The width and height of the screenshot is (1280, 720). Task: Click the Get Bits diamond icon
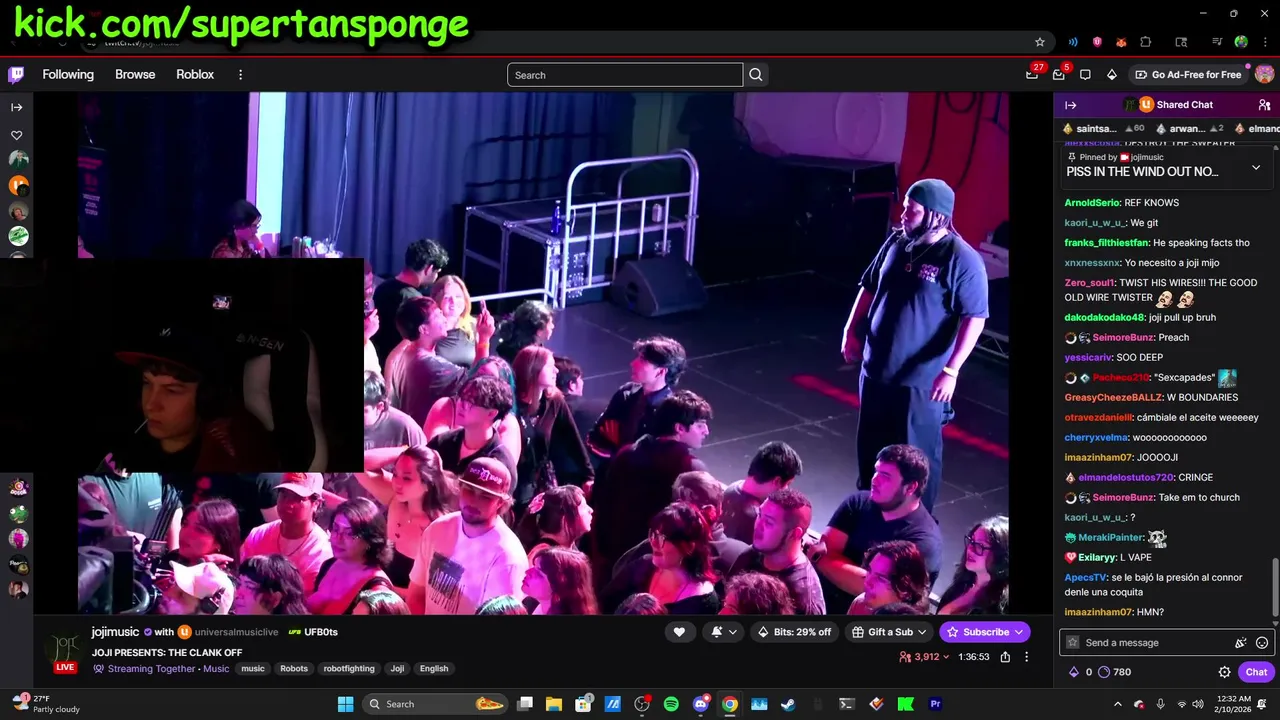pos(1111,74)
